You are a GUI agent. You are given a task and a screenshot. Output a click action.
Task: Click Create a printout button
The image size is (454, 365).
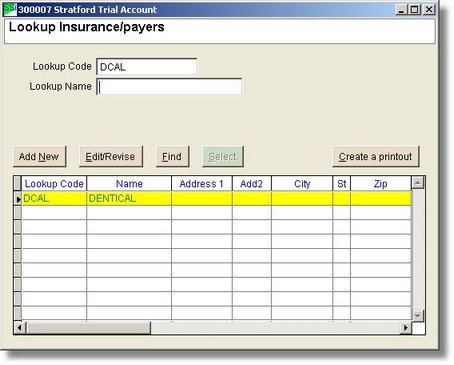click(x=376, y=156)
